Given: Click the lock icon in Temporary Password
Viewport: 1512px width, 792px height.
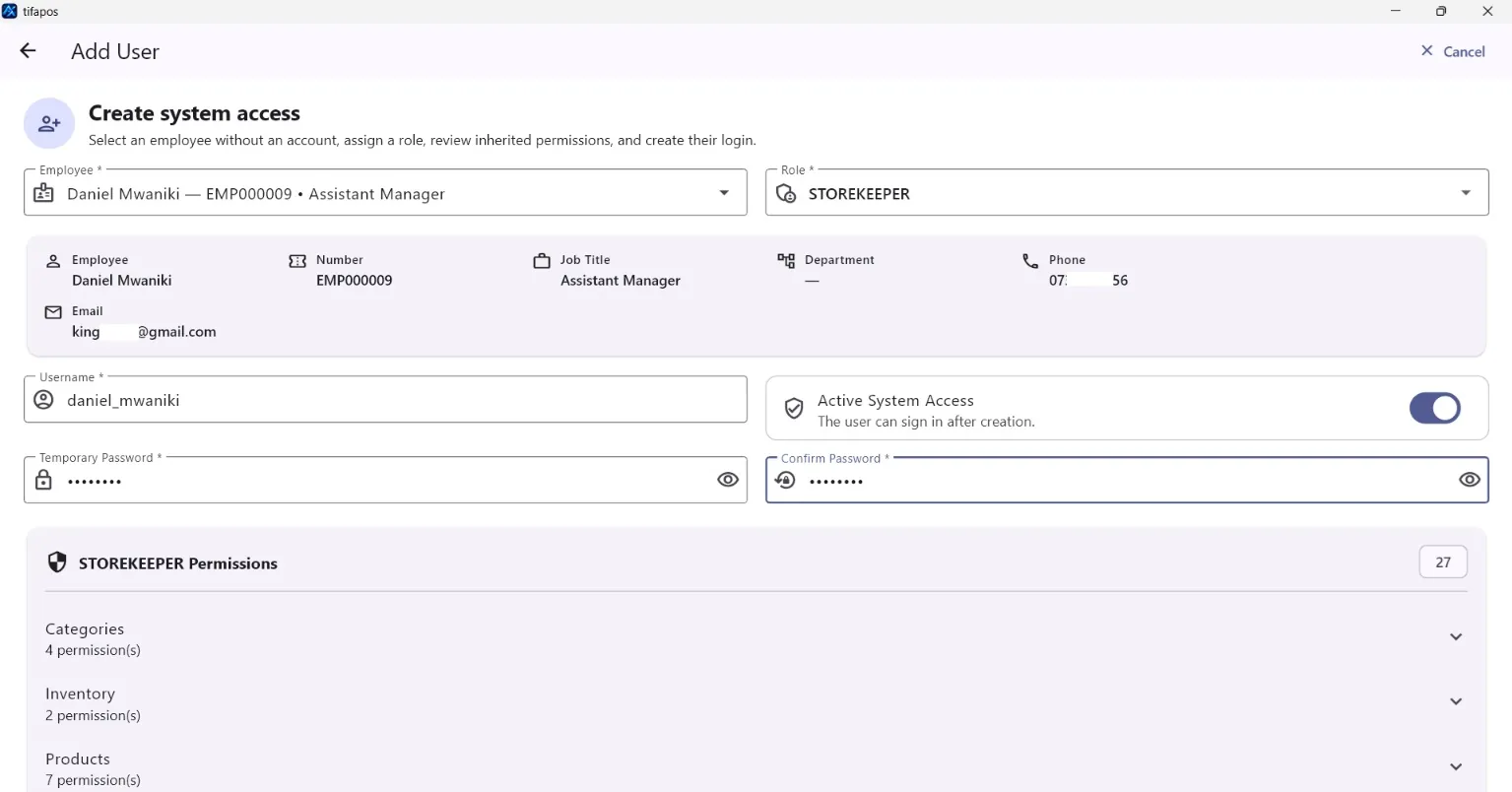Looking at the screenshot, I should click(43, 480).
